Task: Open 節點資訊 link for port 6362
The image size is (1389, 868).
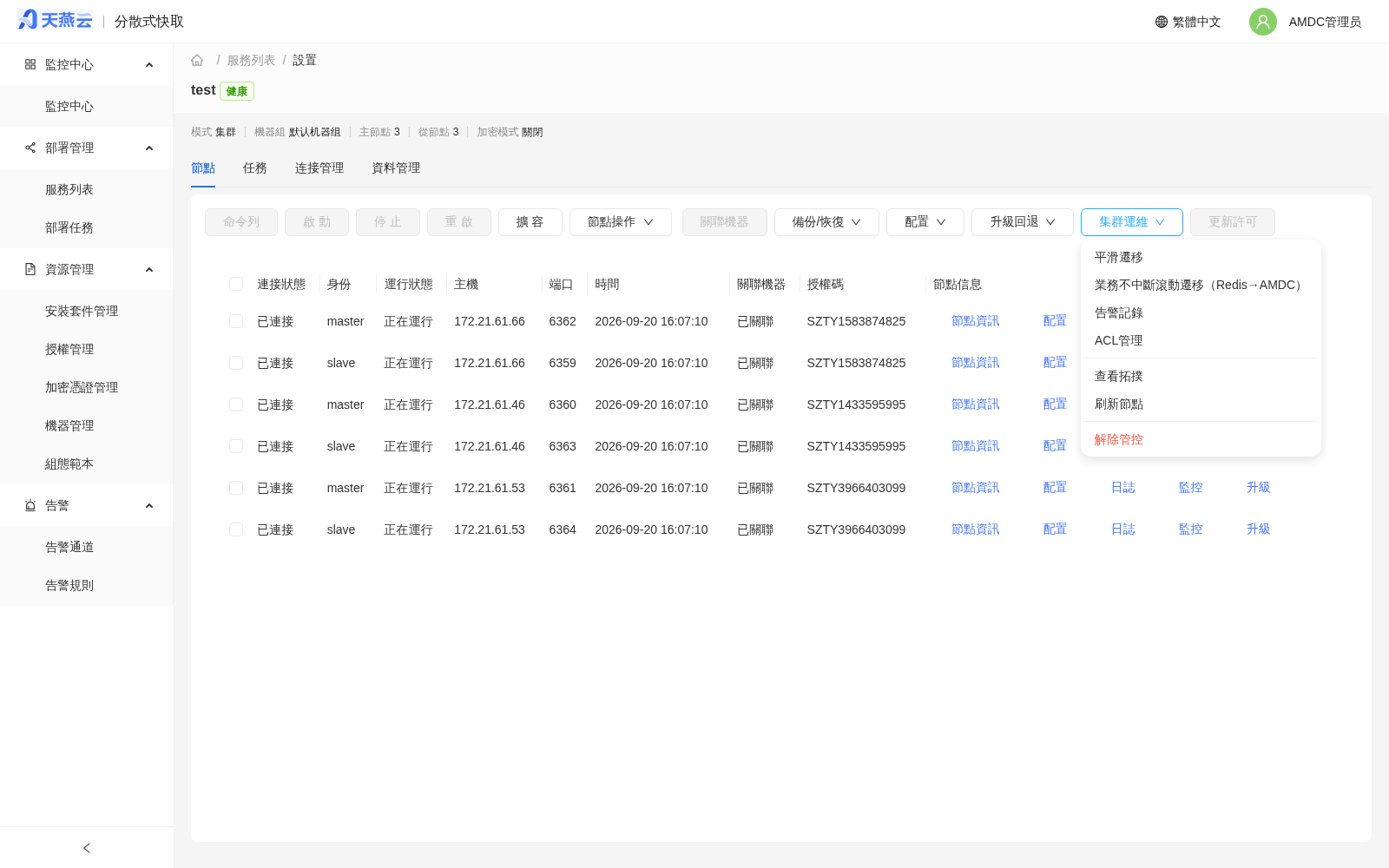Action: click(976, 321)
